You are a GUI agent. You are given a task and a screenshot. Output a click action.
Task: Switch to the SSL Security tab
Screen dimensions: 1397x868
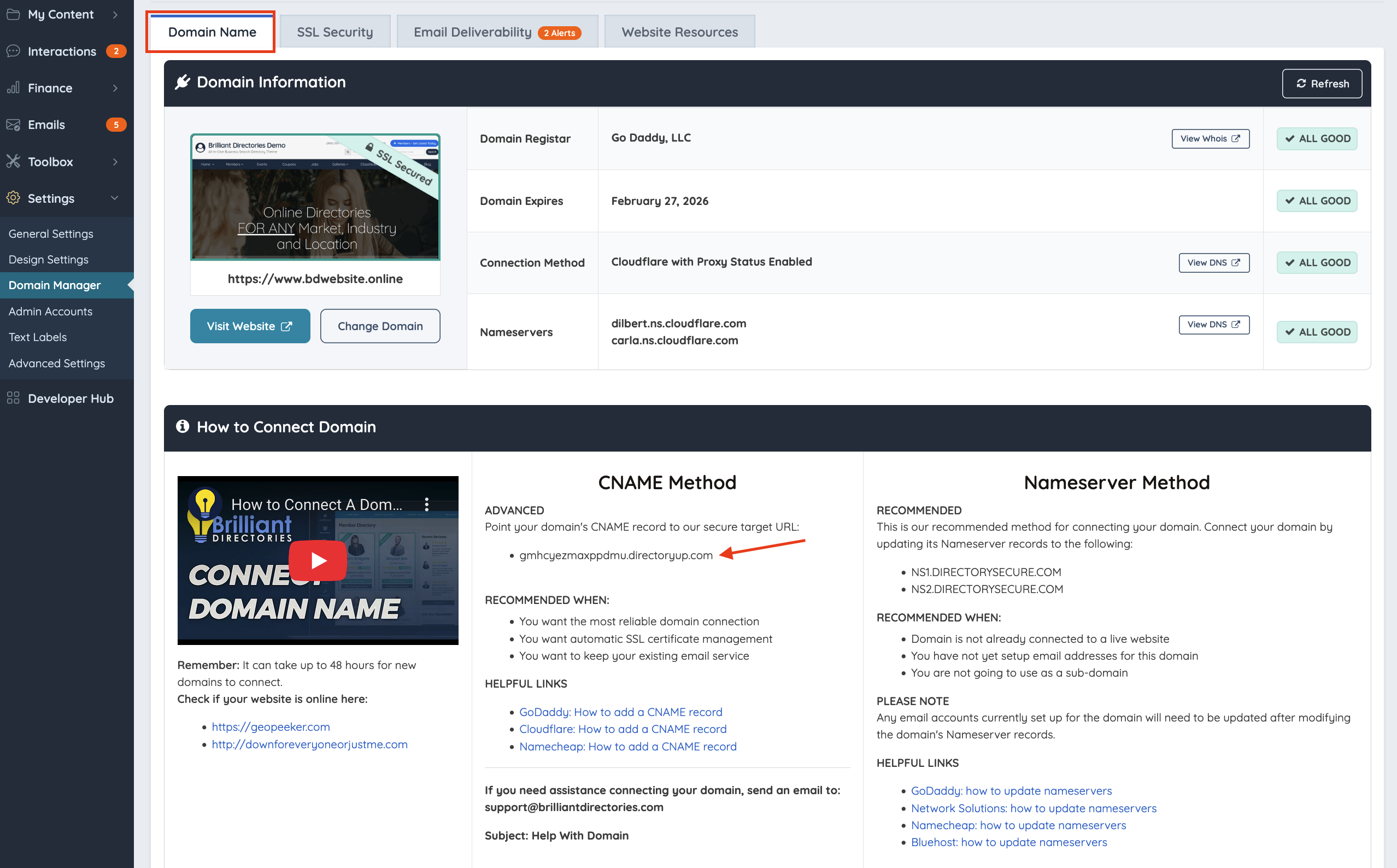coord(334,32)
